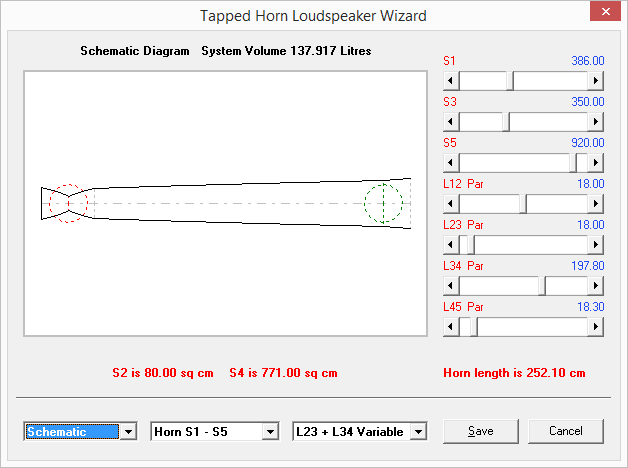Decrease L34 with its left arrow

pos(451,285)
